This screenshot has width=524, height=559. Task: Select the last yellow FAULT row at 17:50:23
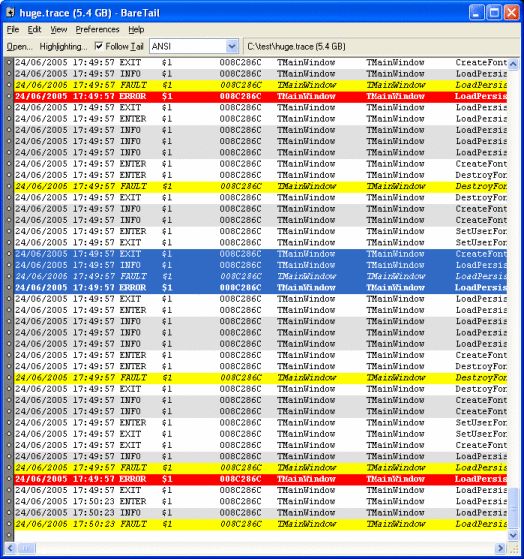[260, 524]
